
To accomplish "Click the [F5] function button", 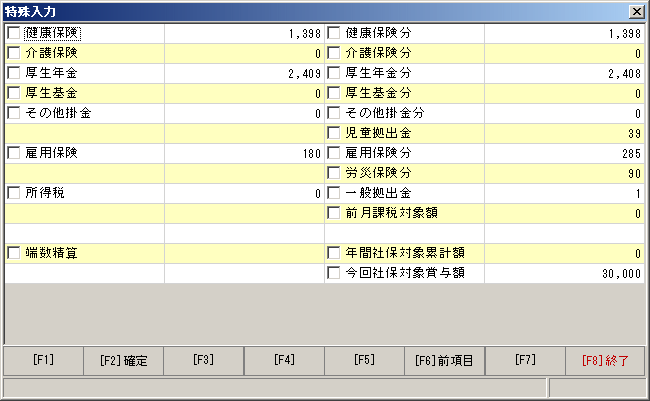I will [364, 360].
